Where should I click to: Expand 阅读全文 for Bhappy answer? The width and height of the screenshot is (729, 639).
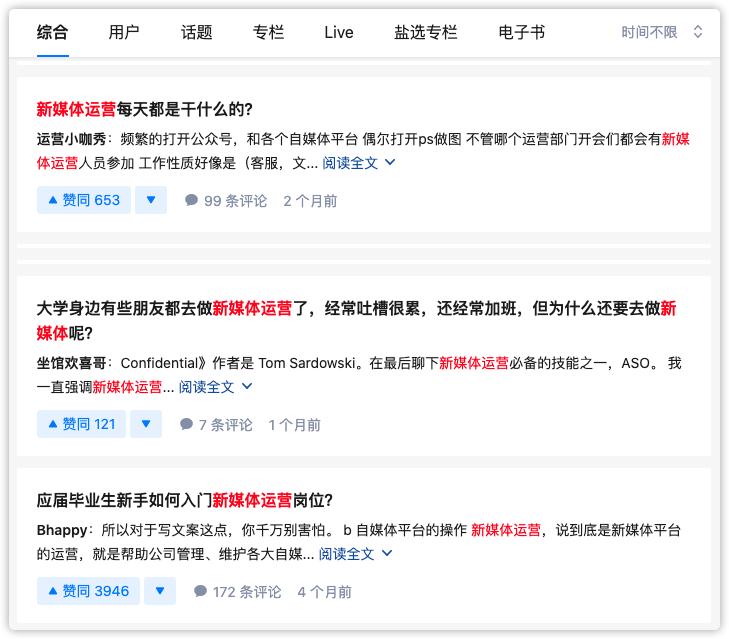click(x=356, y=553)
